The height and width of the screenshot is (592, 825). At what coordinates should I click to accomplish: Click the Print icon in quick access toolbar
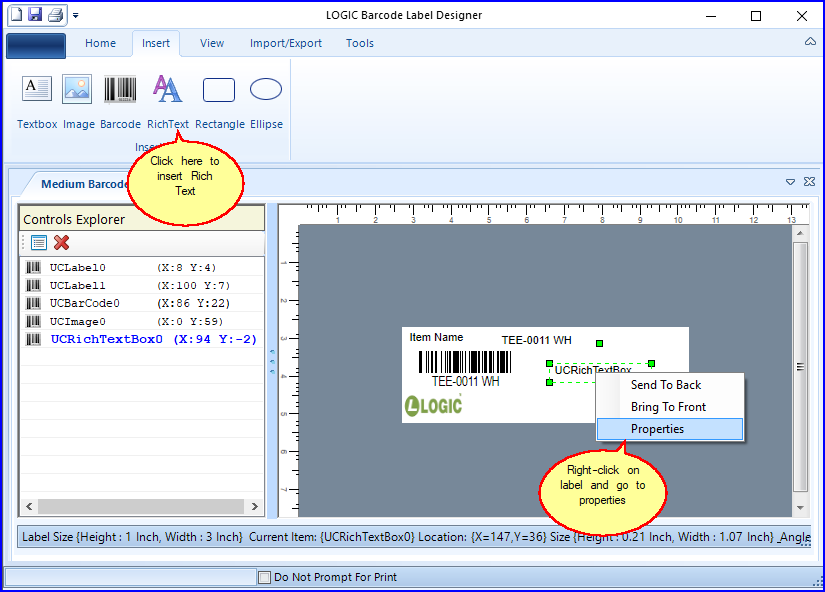55,15
